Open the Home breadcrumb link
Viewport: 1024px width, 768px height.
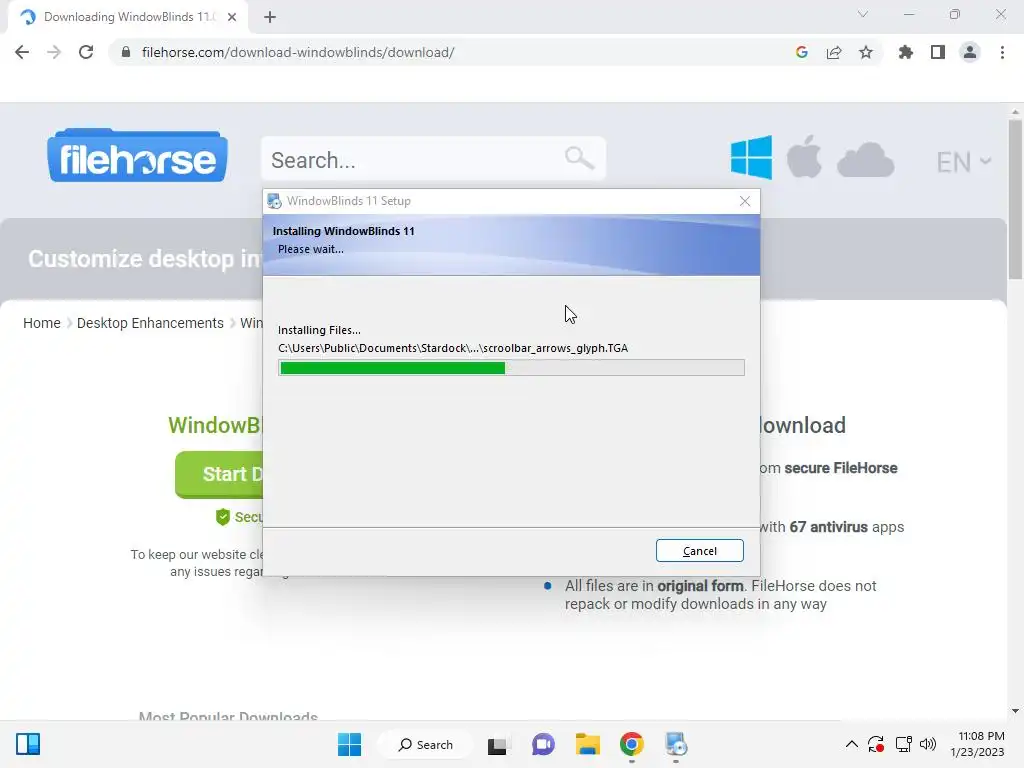coord(42,323)
